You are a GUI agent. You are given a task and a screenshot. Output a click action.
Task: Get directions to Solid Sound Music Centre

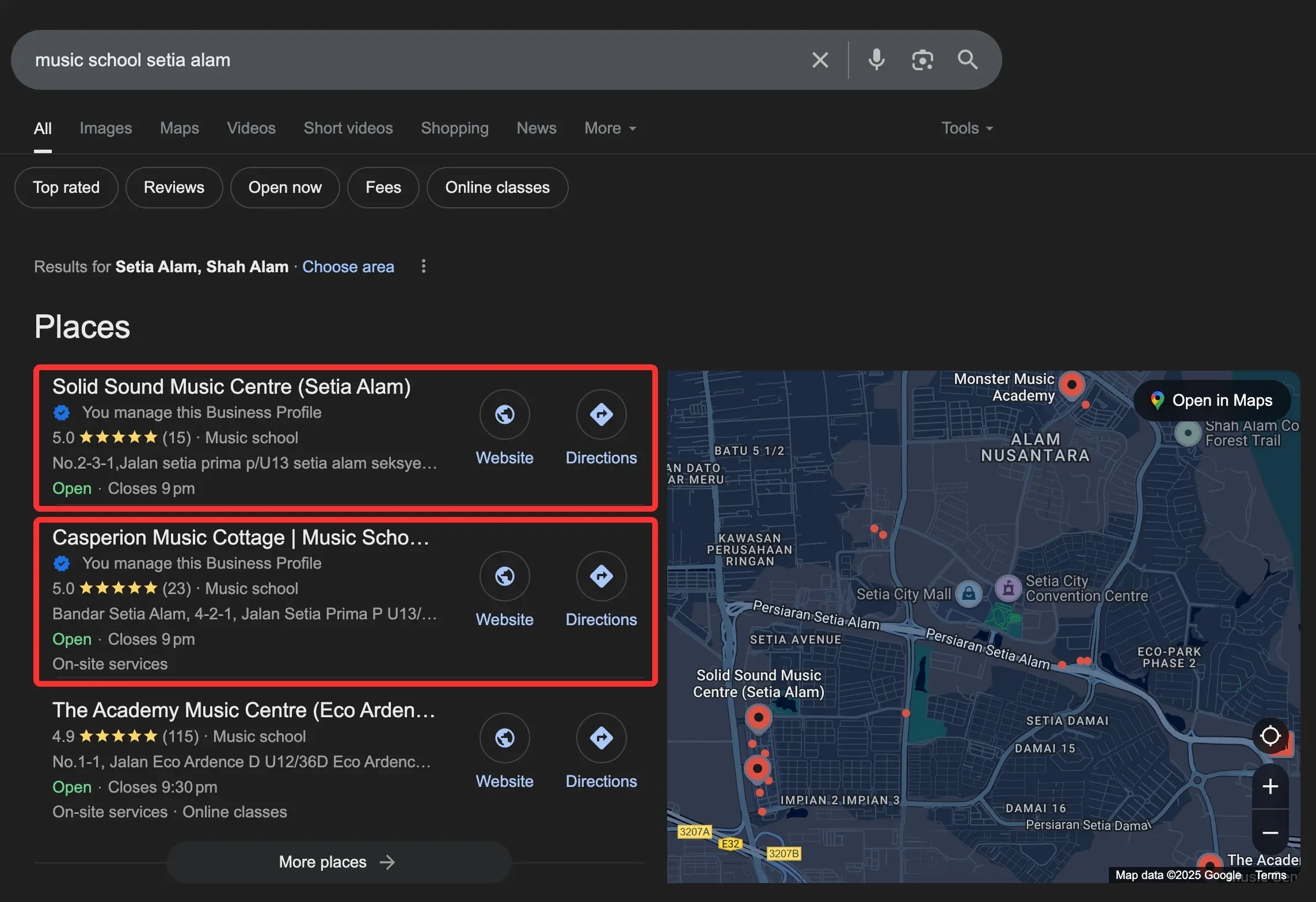[x=602, y=414]
